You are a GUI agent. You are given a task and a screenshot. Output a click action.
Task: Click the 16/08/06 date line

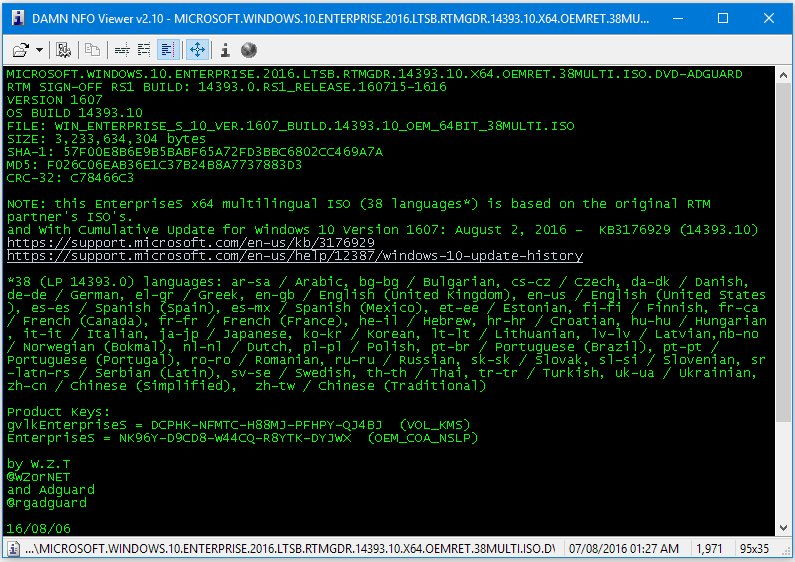39,529
